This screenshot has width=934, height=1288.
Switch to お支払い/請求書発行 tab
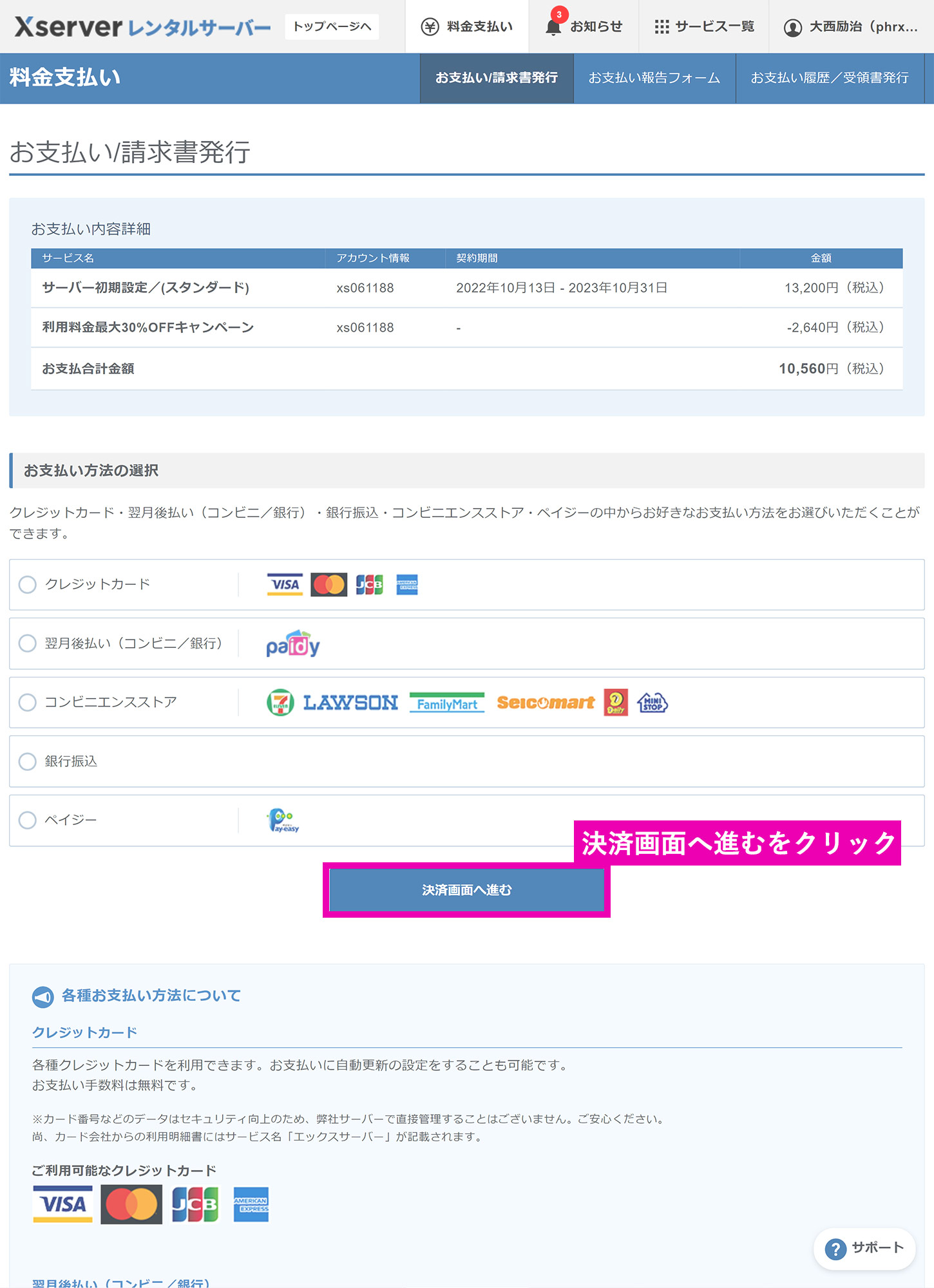tap(497, 78)
